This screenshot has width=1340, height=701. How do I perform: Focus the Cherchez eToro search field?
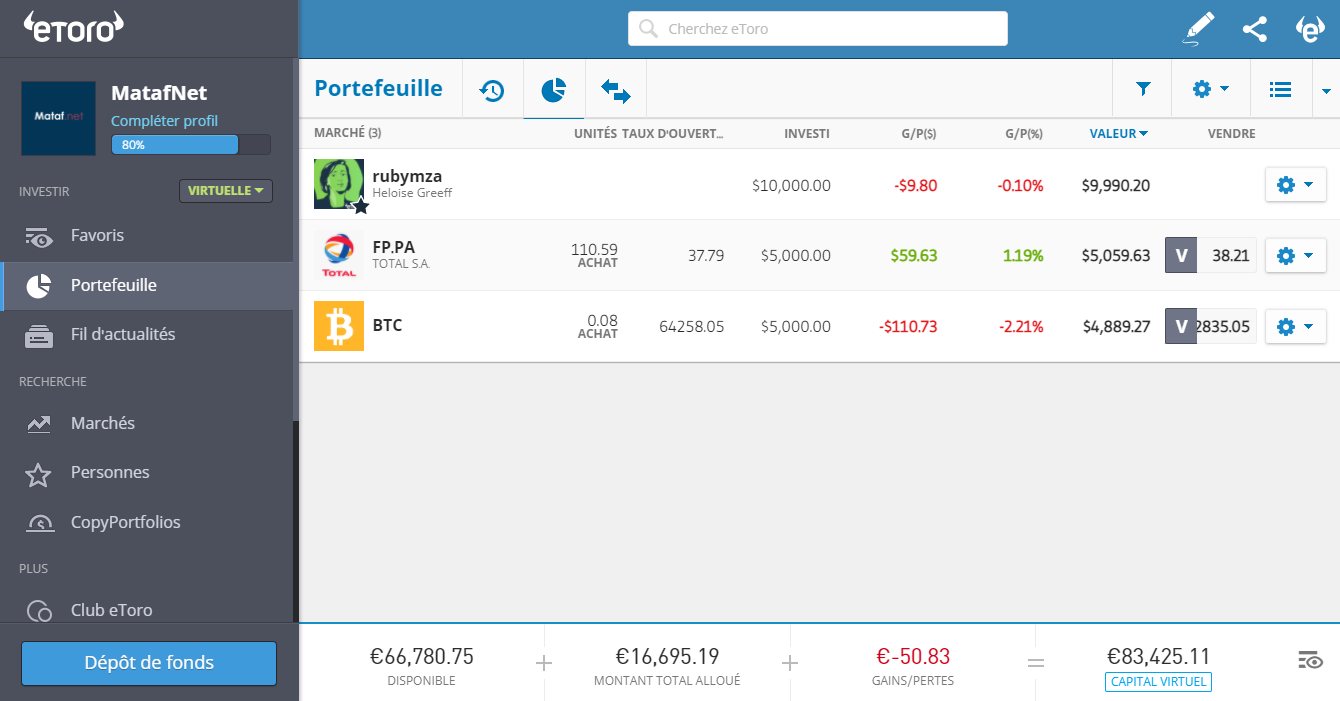(x=818, y=29)
